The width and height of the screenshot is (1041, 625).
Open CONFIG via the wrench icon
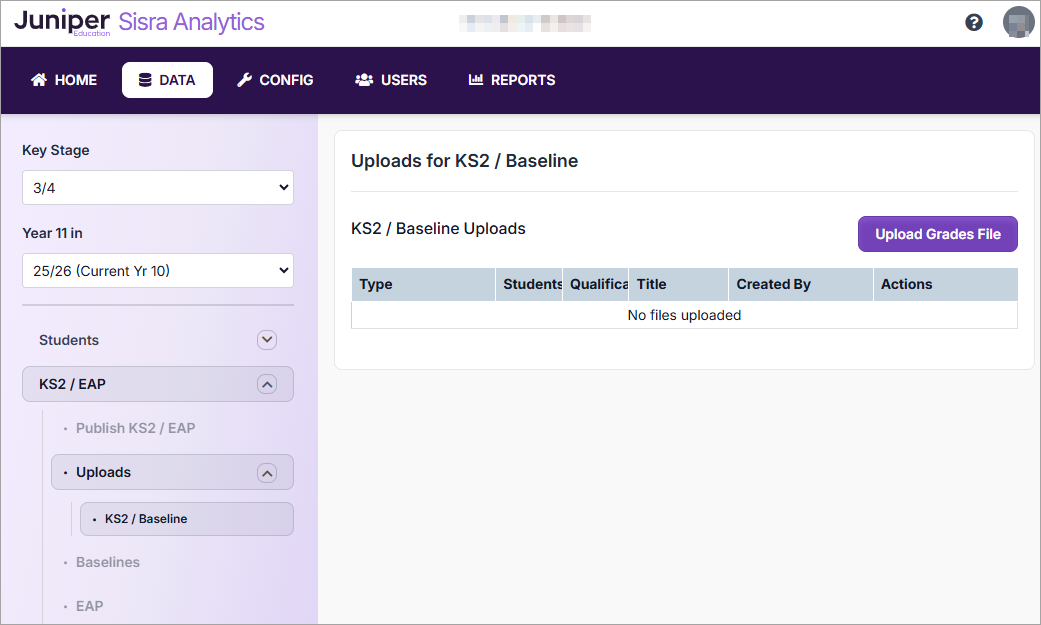pos(244,80)
